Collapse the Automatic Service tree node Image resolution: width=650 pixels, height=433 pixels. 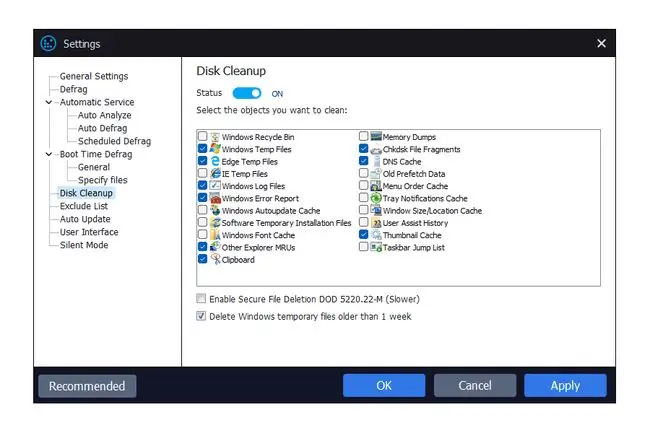point(49,102)
